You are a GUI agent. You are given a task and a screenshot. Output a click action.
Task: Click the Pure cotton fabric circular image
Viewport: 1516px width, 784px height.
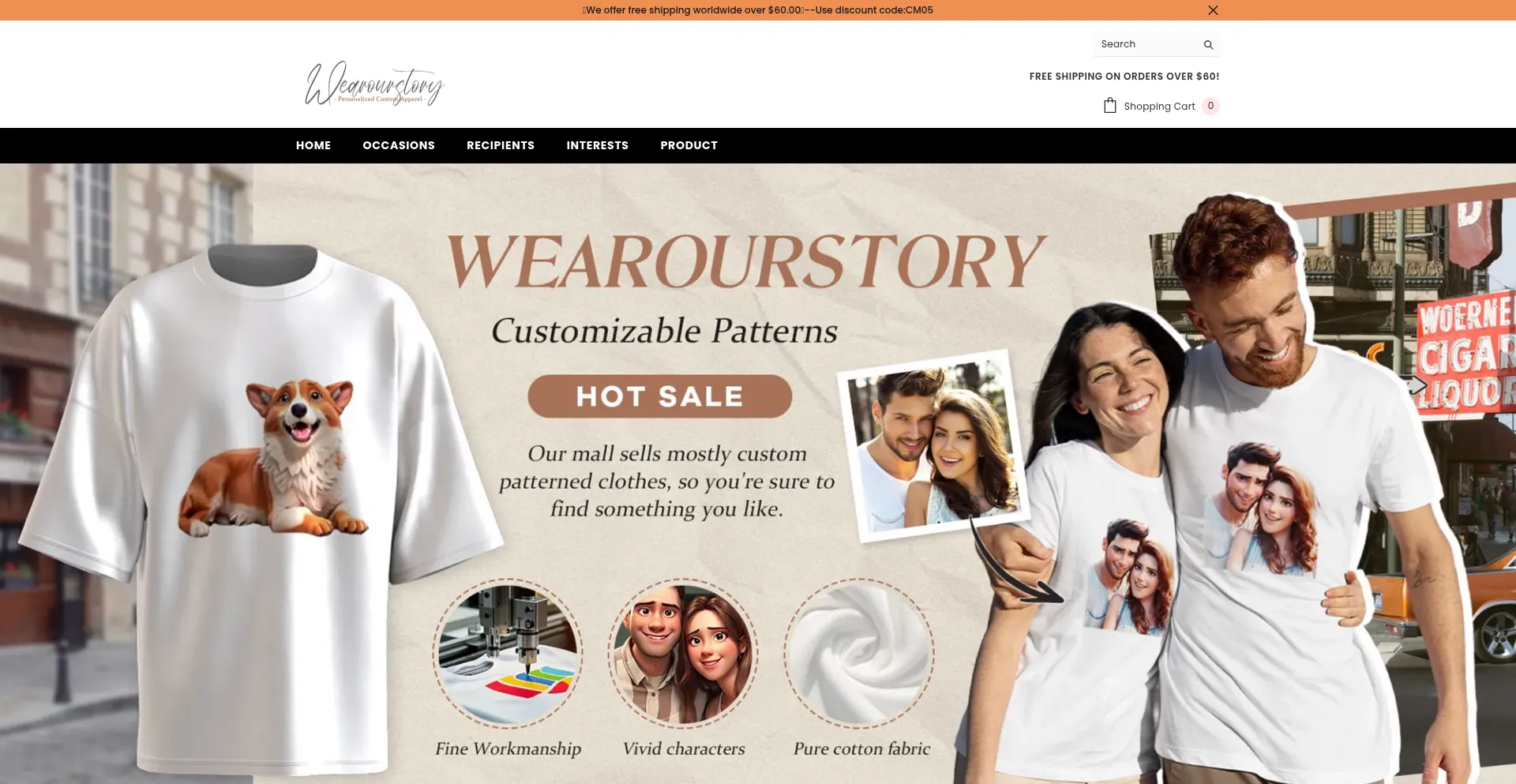coord(859,653)
